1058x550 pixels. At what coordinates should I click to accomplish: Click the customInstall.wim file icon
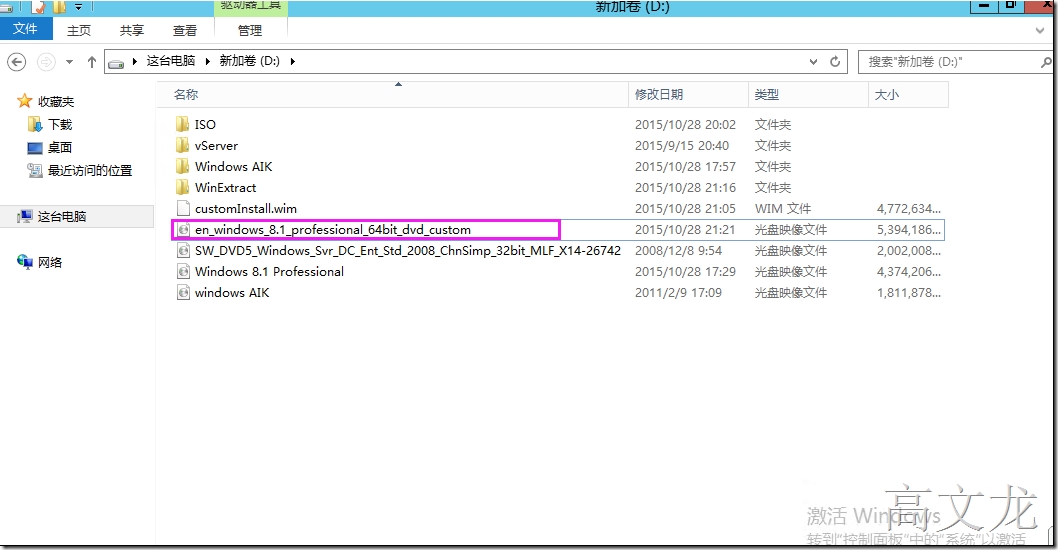[183, 208]
